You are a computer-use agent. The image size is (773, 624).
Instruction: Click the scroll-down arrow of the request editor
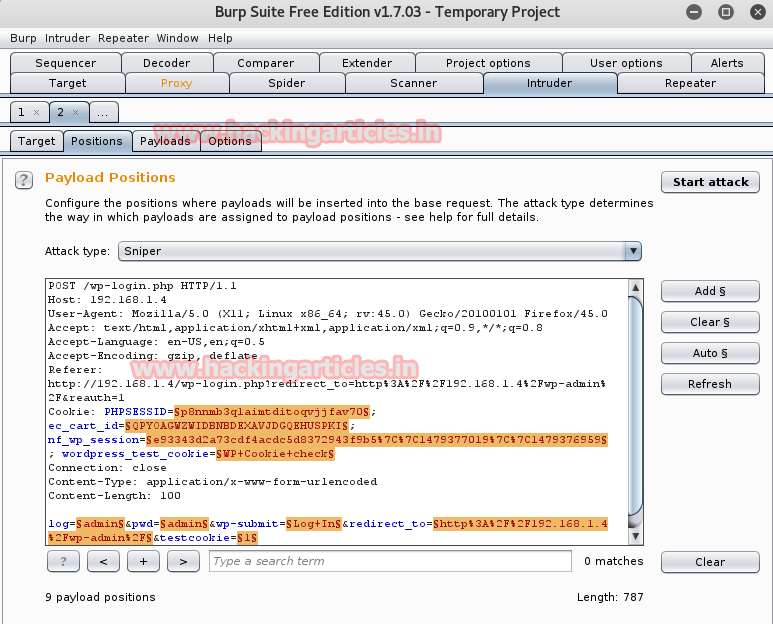(x=635, y=536)
